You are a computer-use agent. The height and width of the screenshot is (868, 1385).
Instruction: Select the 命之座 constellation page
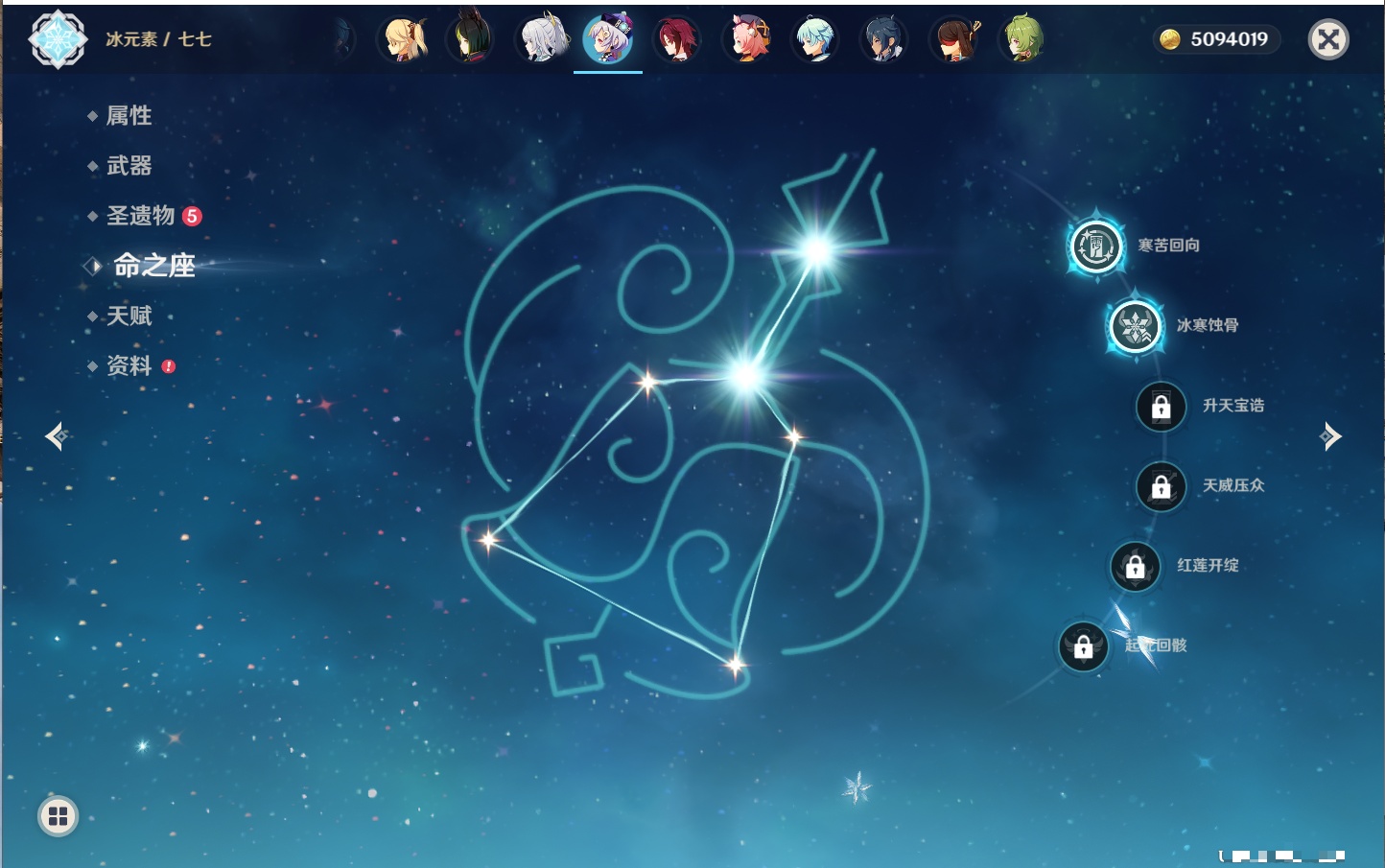click(153, 266)
